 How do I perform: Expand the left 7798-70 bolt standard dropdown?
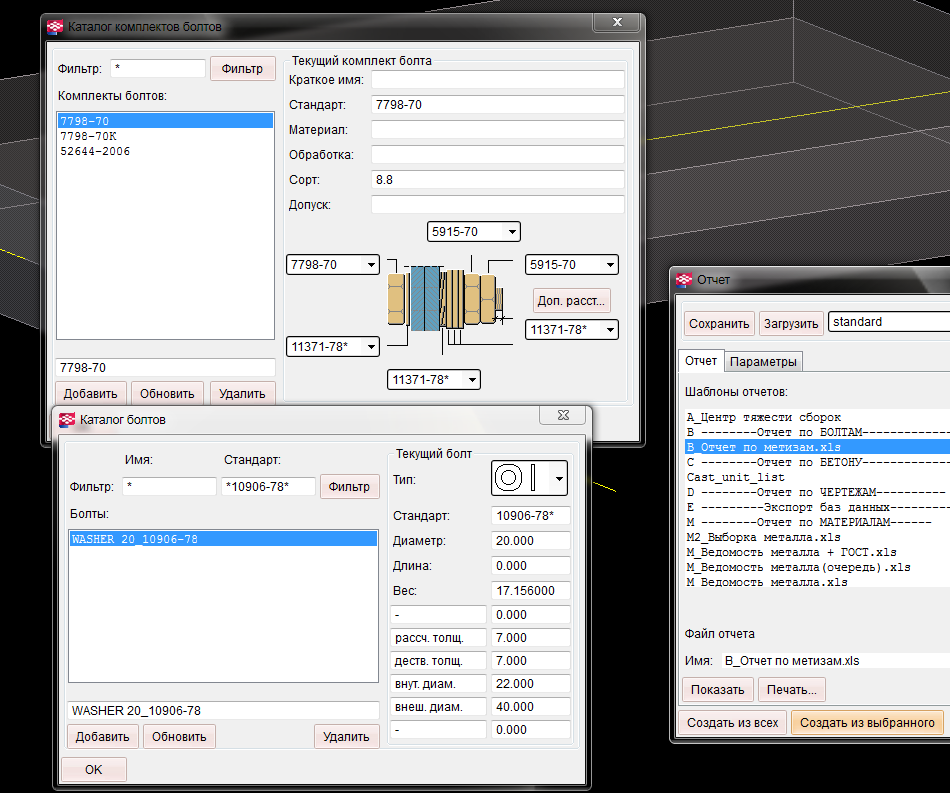coord(371,265)
